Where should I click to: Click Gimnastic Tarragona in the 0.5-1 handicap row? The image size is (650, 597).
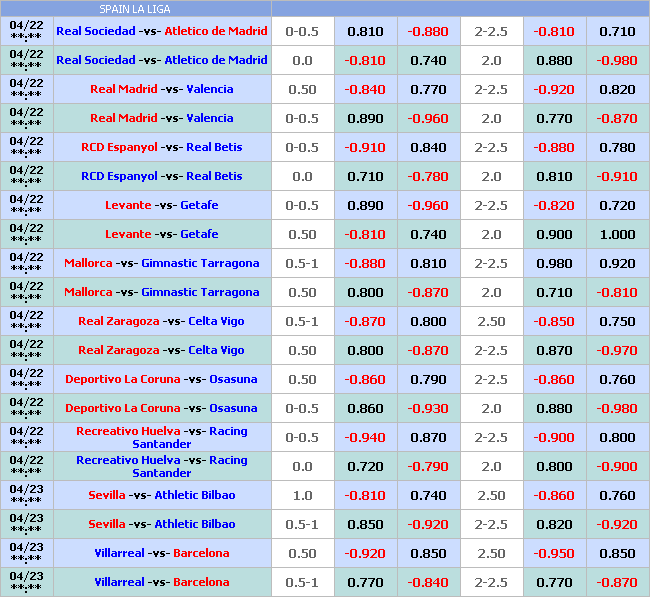[x=200, y=263]
